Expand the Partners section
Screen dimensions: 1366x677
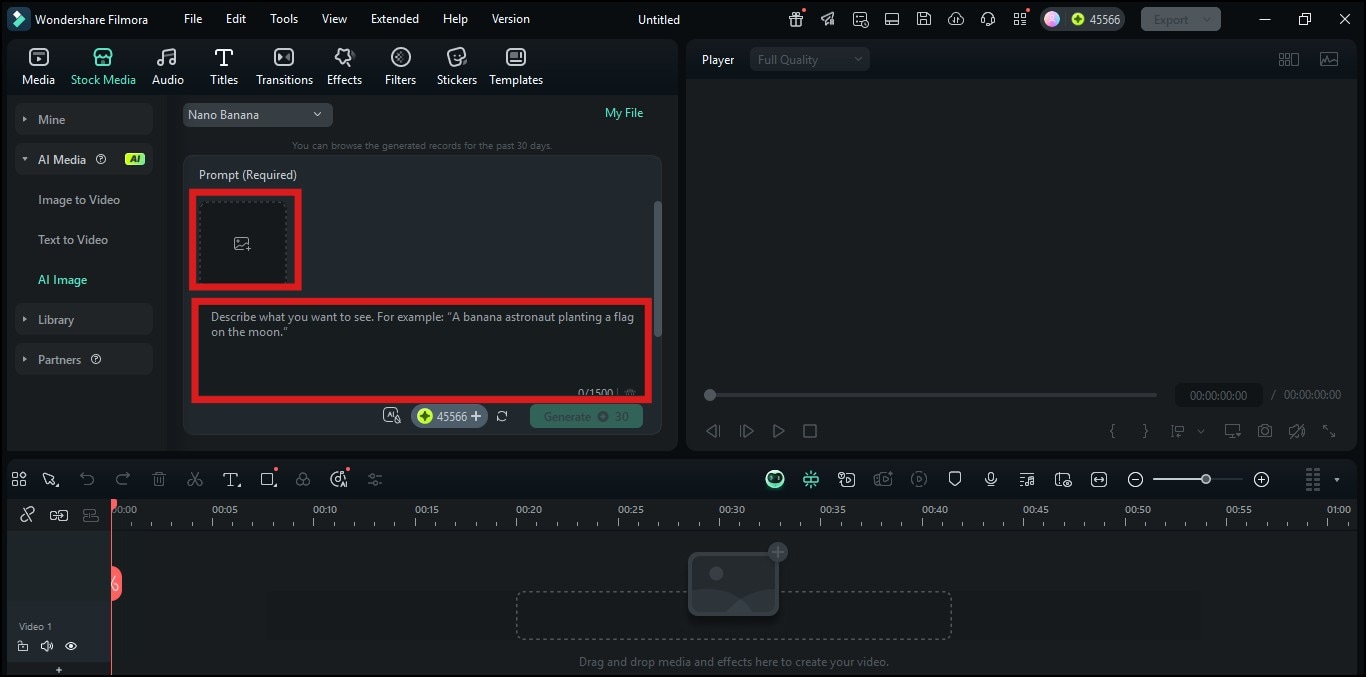point(83,359)
